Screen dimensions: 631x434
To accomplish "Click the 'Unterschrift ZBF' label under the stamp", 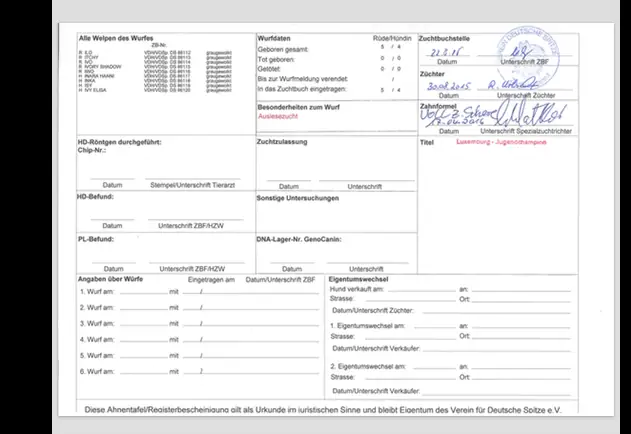I will (525, 62).
